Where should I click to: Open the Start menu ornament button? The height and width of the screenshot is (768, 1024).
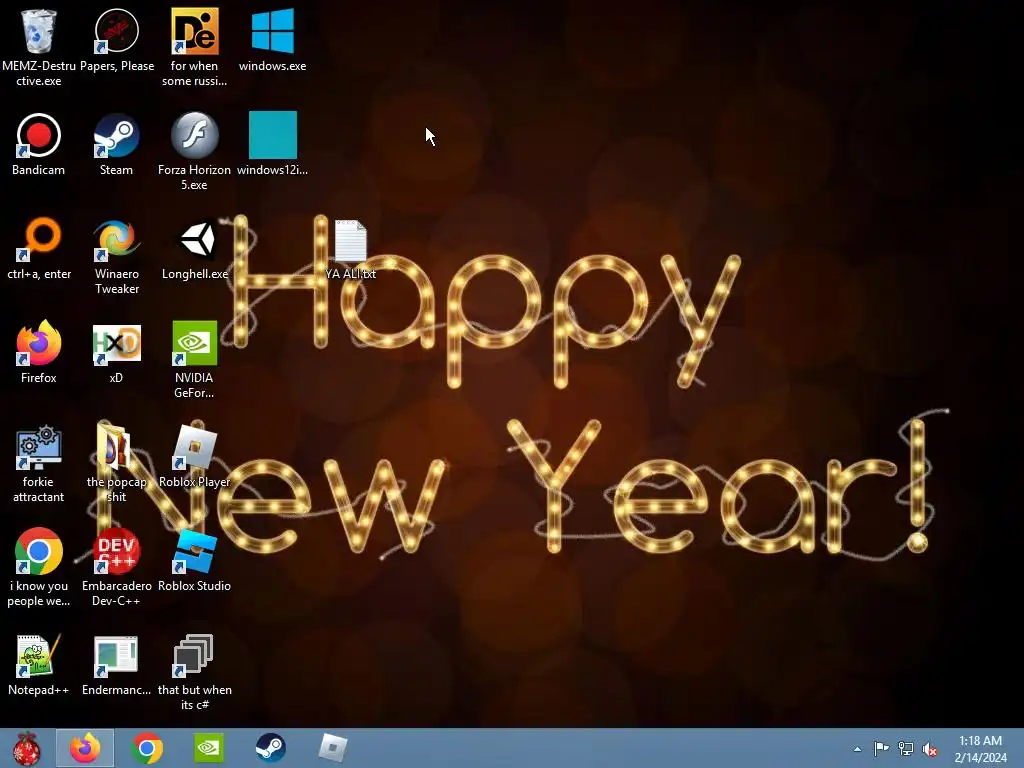(27, 748)
